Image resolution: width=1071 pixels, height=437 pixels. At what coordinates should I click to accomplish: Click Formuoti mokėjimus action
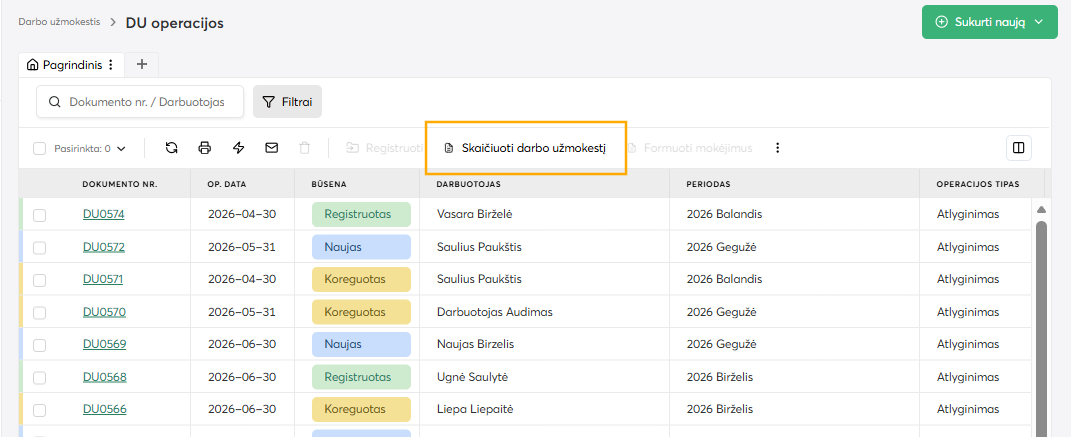tap(688, 147)
